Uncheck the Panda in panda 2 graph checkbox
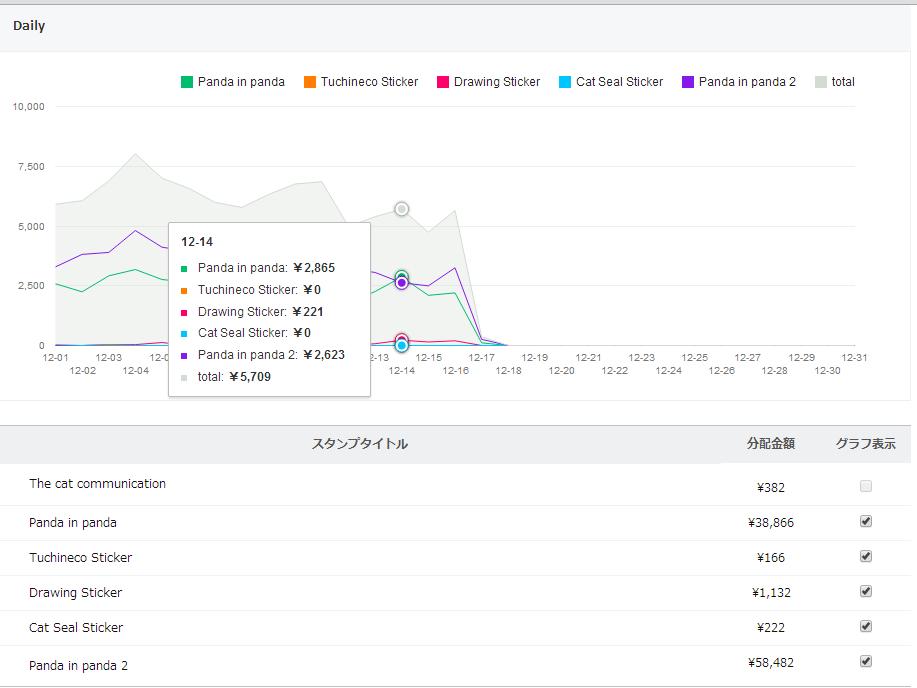Viewport: 917px width, 688px height. pos(866,661)
